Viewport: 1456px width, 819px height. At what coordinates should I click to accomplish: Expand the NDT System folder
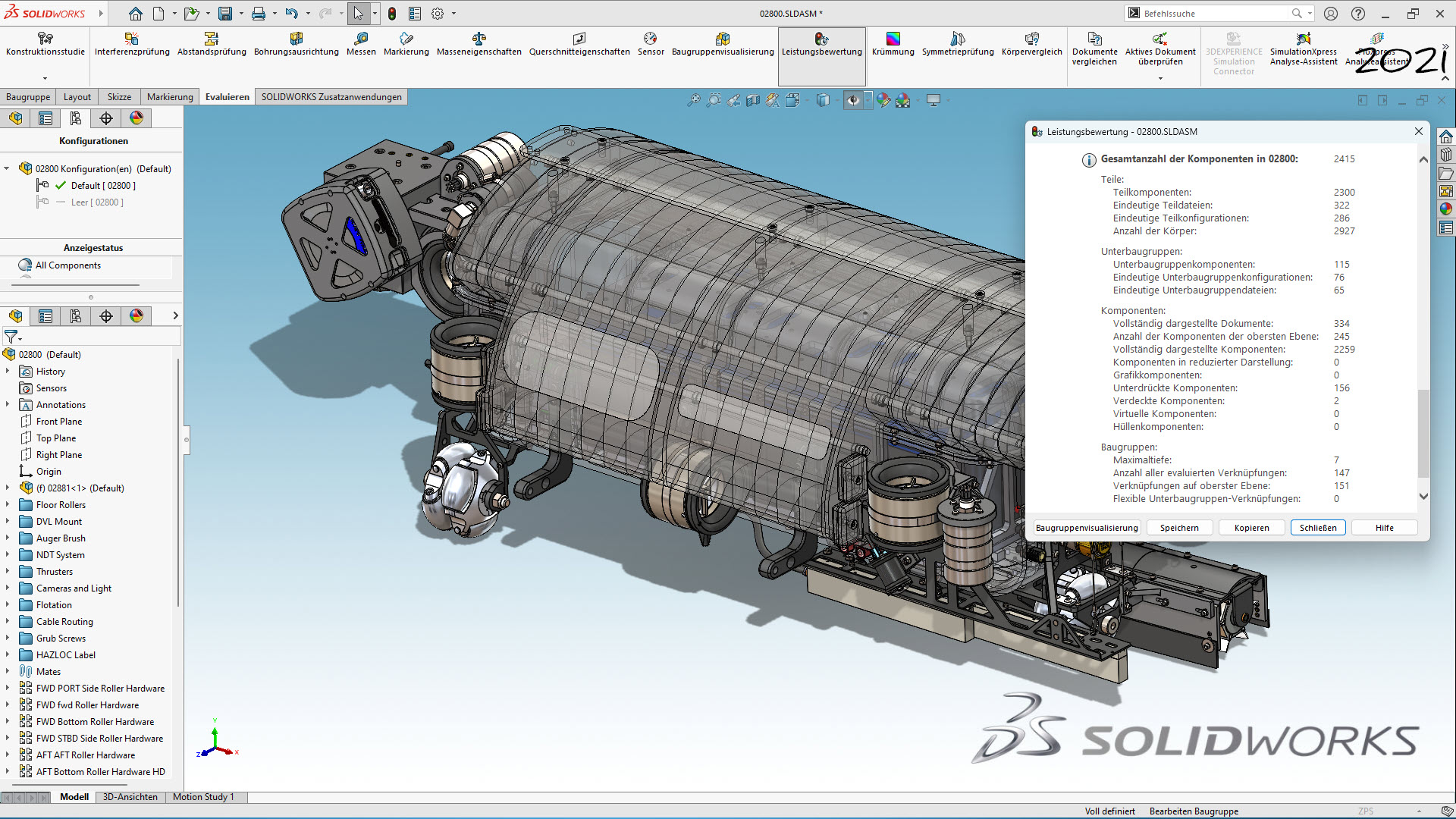[x=8, y=555]
